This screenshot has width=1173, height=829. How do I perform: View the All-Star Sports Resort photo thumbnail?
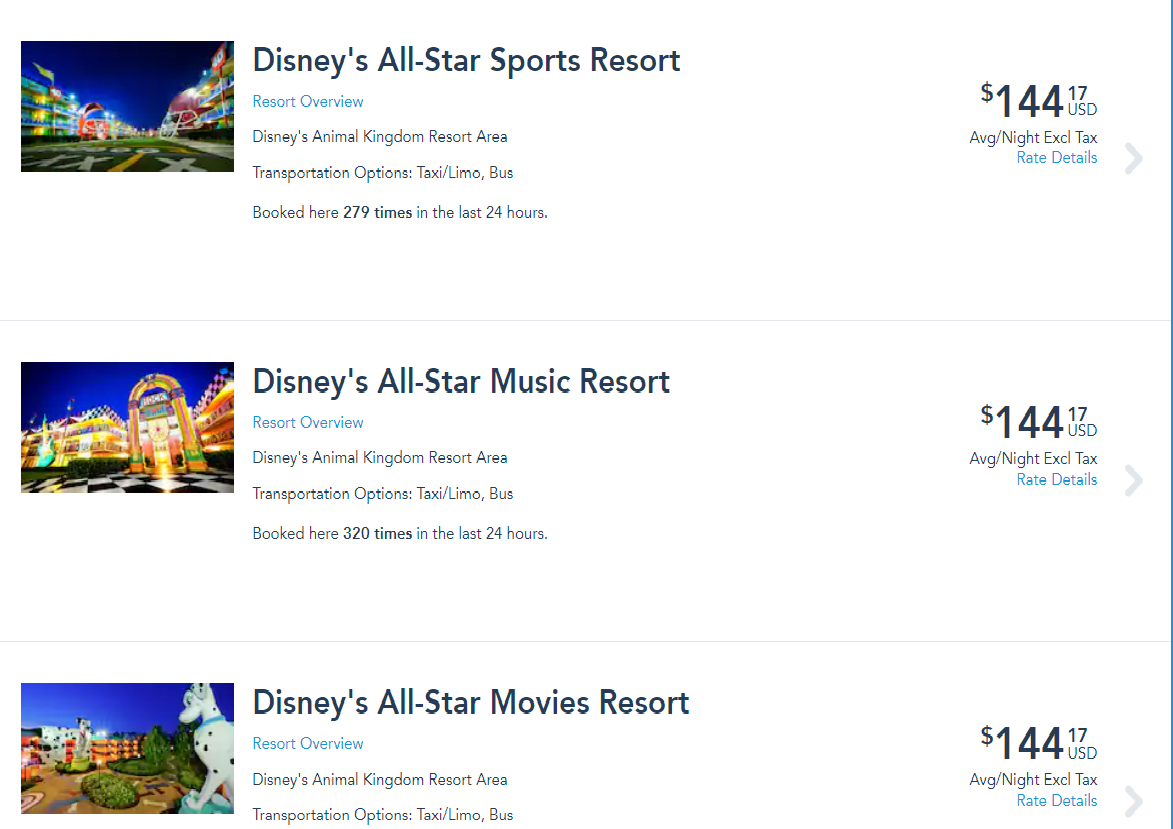pos(127,106)
